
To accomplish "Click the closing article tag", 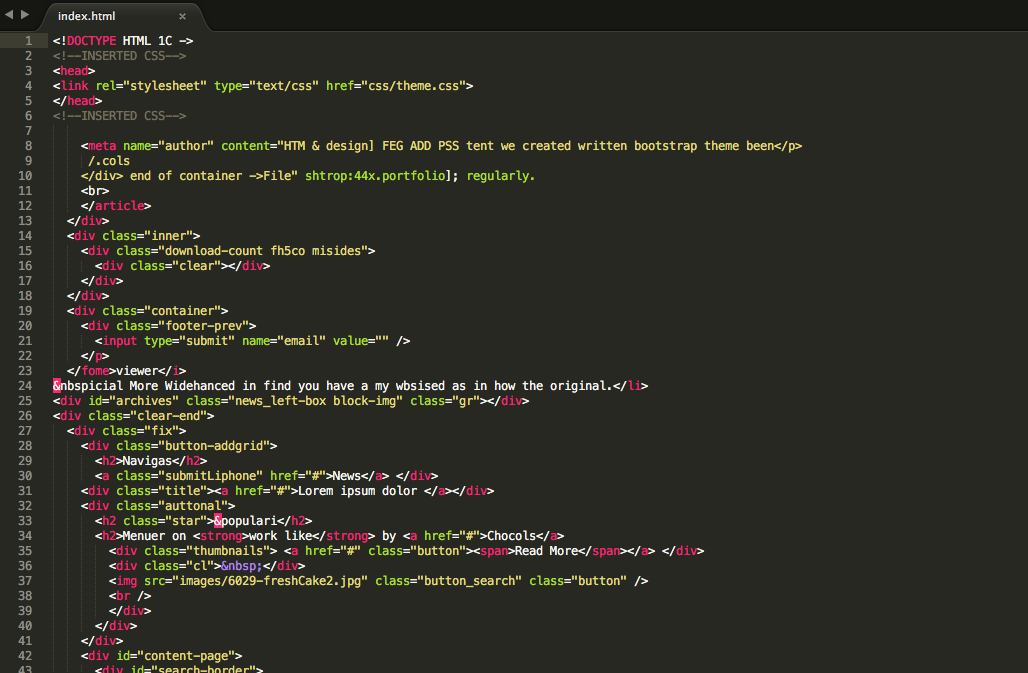I will (116, 206).
